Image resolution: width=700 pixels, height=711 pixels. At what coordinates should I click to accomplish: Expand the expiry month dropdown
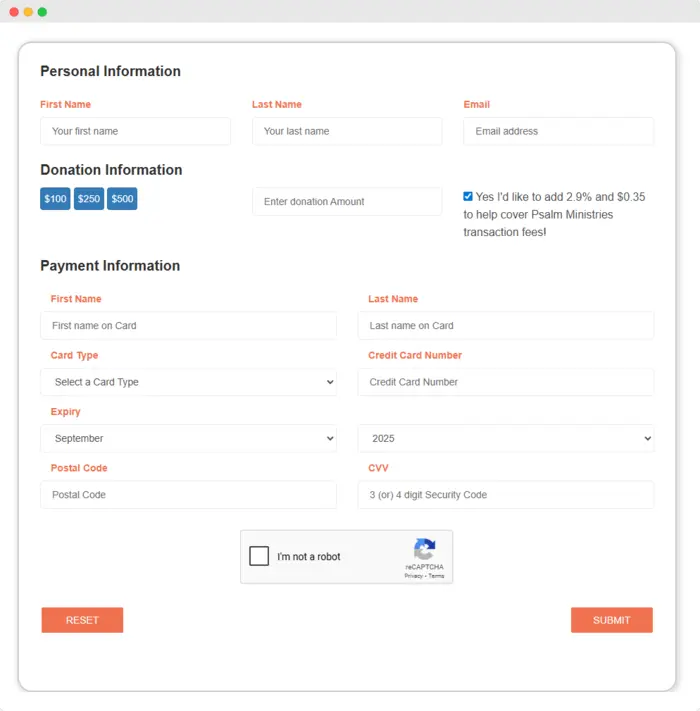tap(189, 438)
